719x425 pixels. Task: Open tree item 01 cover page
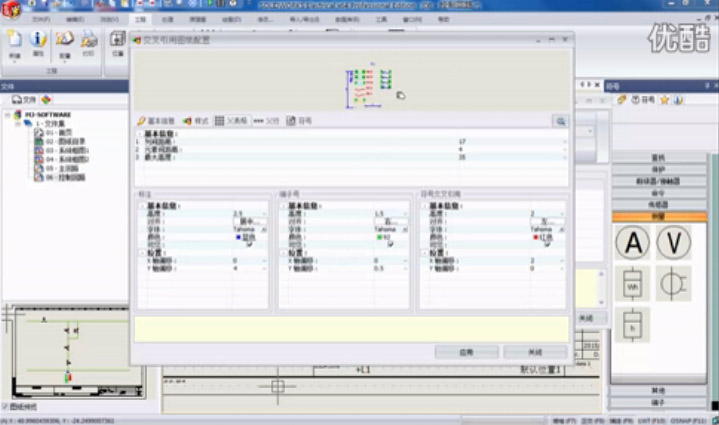click(x=53, y=132)
